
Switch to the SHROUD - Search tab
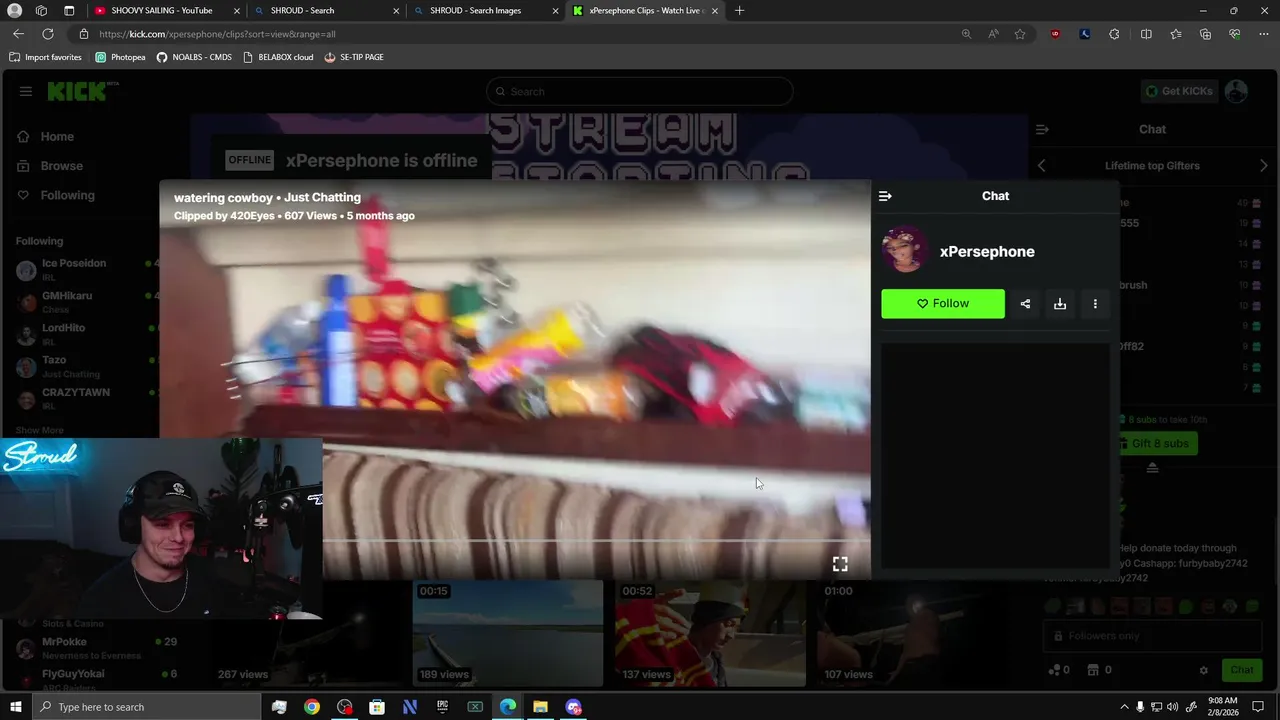[x=328, y=11]
